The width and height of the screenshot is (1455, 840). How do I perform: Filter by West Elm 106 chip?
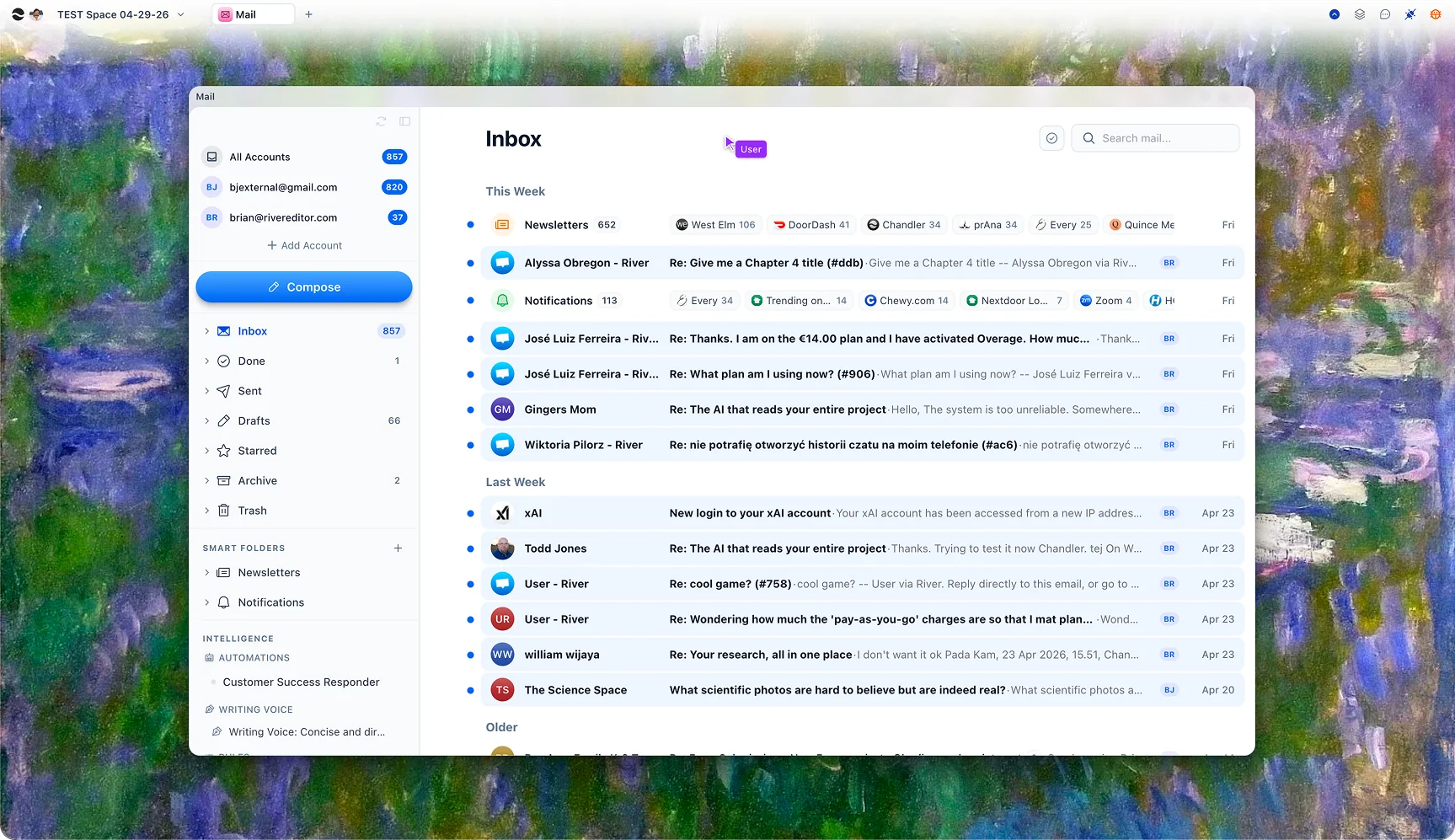(x=716, y=225)
